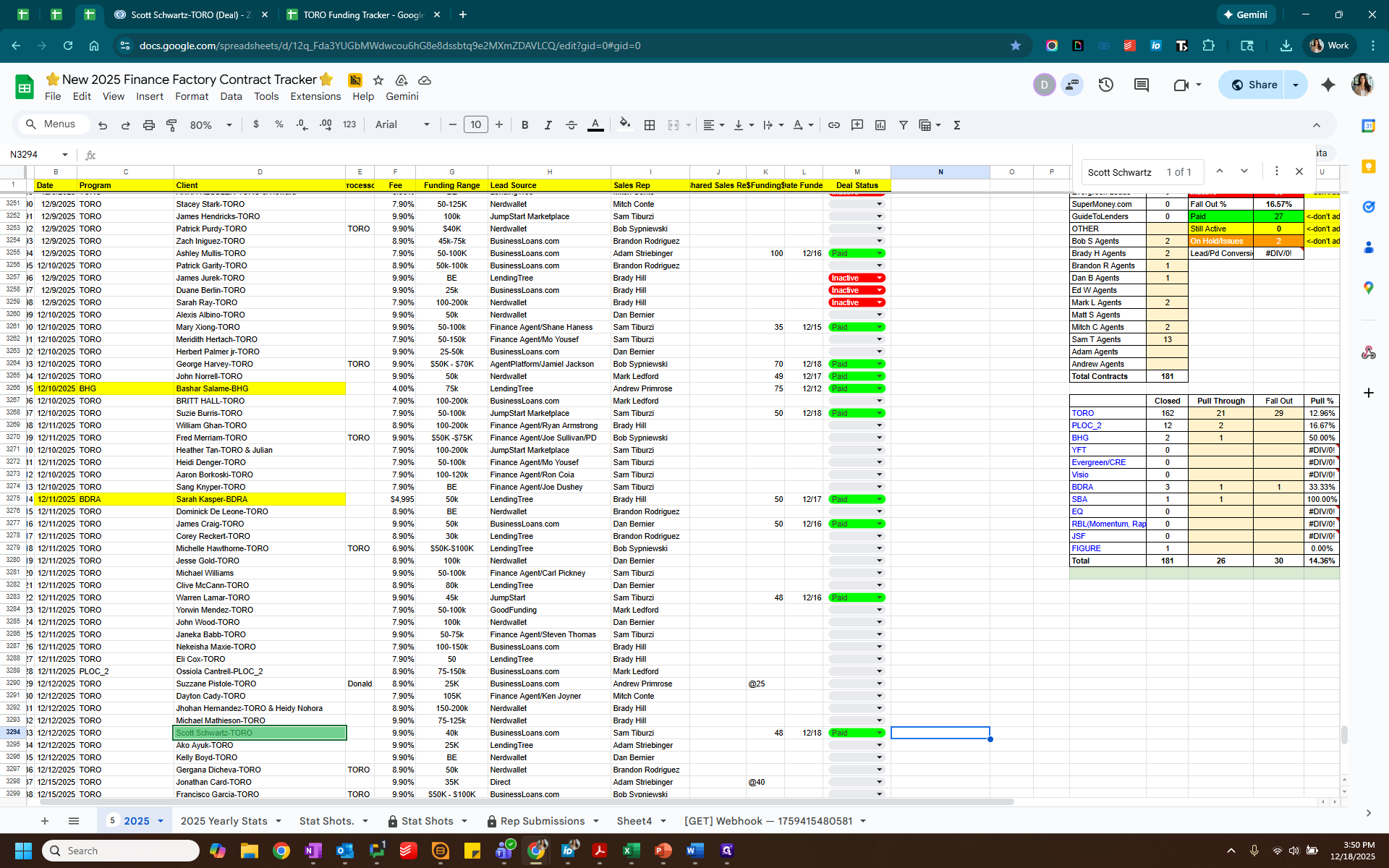Toggle strikethrough formatting
This screenshot has width=1389, height=868.
(x=571, y=125)
